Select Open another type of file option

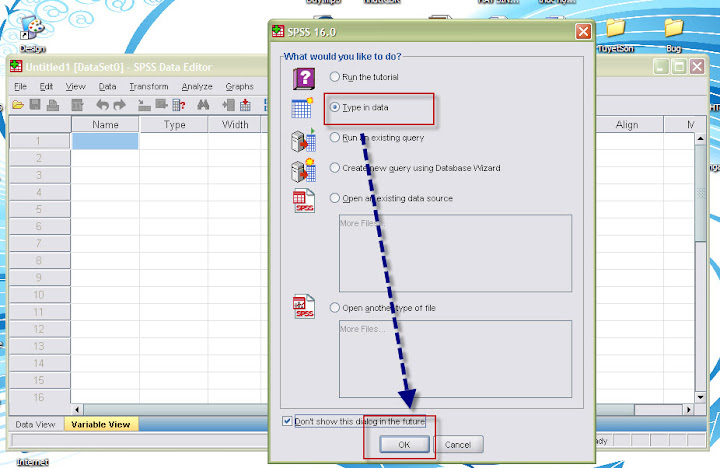coord(335,308)
